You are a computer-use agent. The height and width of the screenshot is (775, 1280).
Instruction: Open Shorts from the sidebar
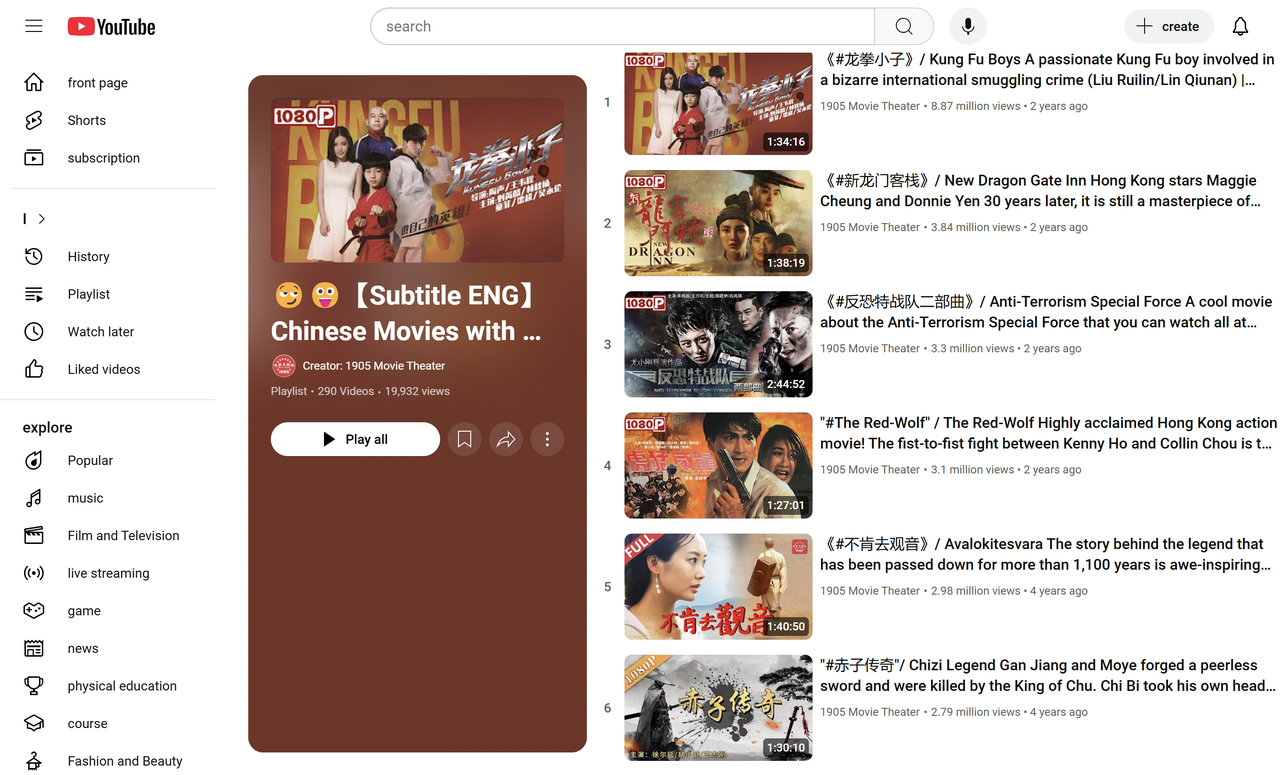tap(86, 120)
